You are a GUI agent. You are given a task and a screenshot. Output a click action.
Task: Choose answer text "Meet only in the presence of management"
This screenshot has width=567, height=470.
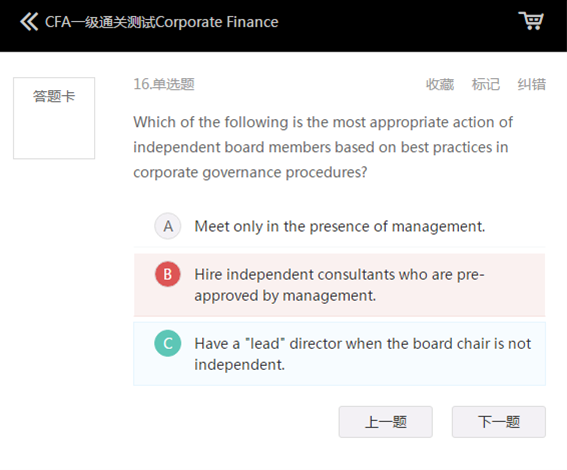point(340,227)
